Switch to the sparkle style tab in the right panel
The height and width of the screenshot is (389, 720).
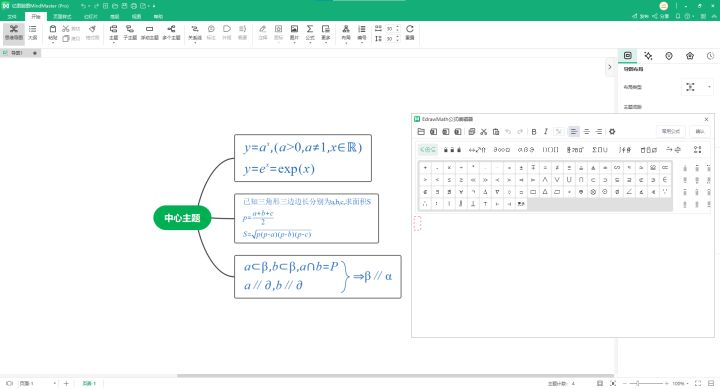click(x=648, y=56)
